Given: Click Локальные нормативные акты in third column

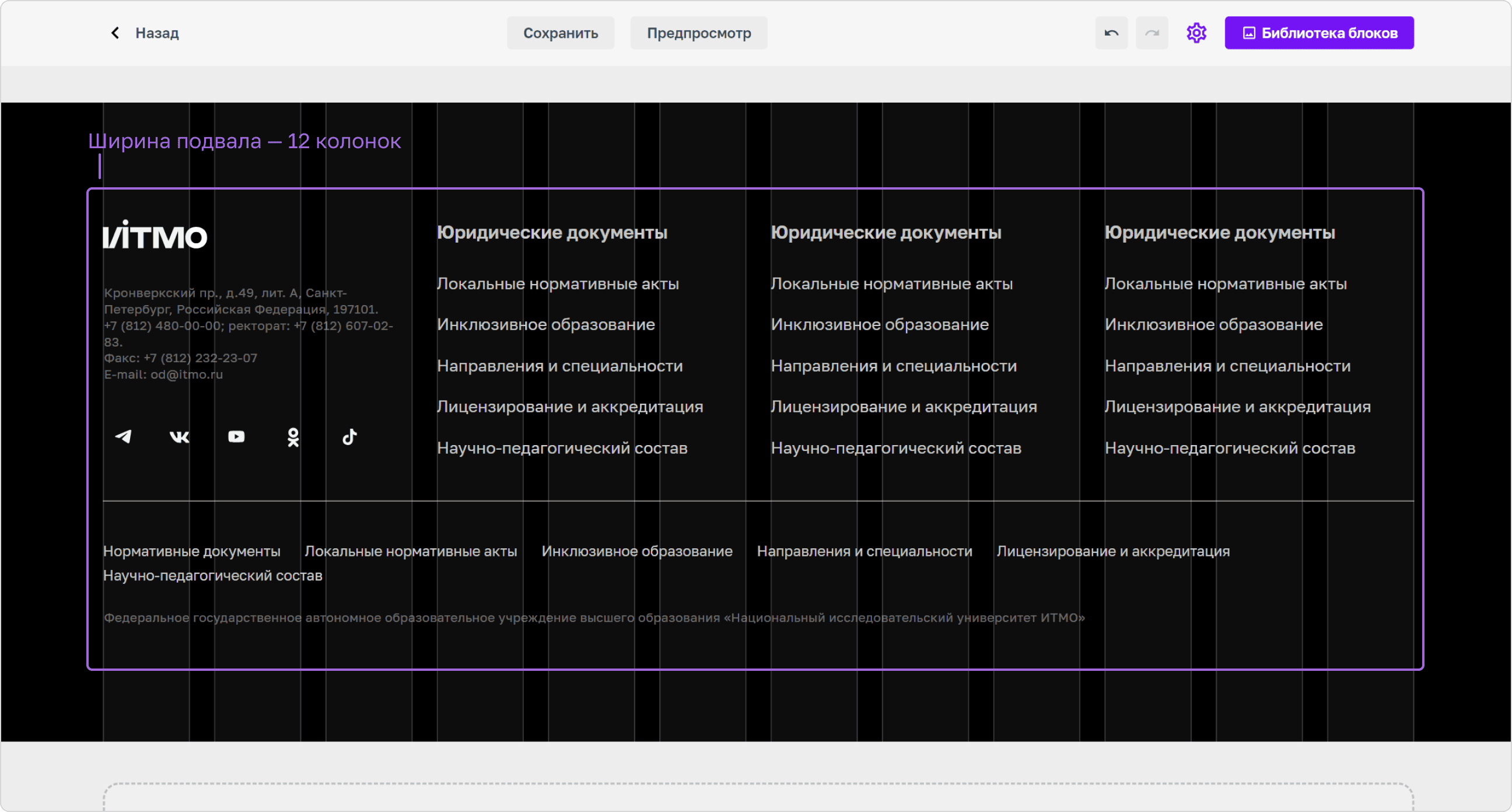Looking at the screenshot, I should (x=1226, y=284).
